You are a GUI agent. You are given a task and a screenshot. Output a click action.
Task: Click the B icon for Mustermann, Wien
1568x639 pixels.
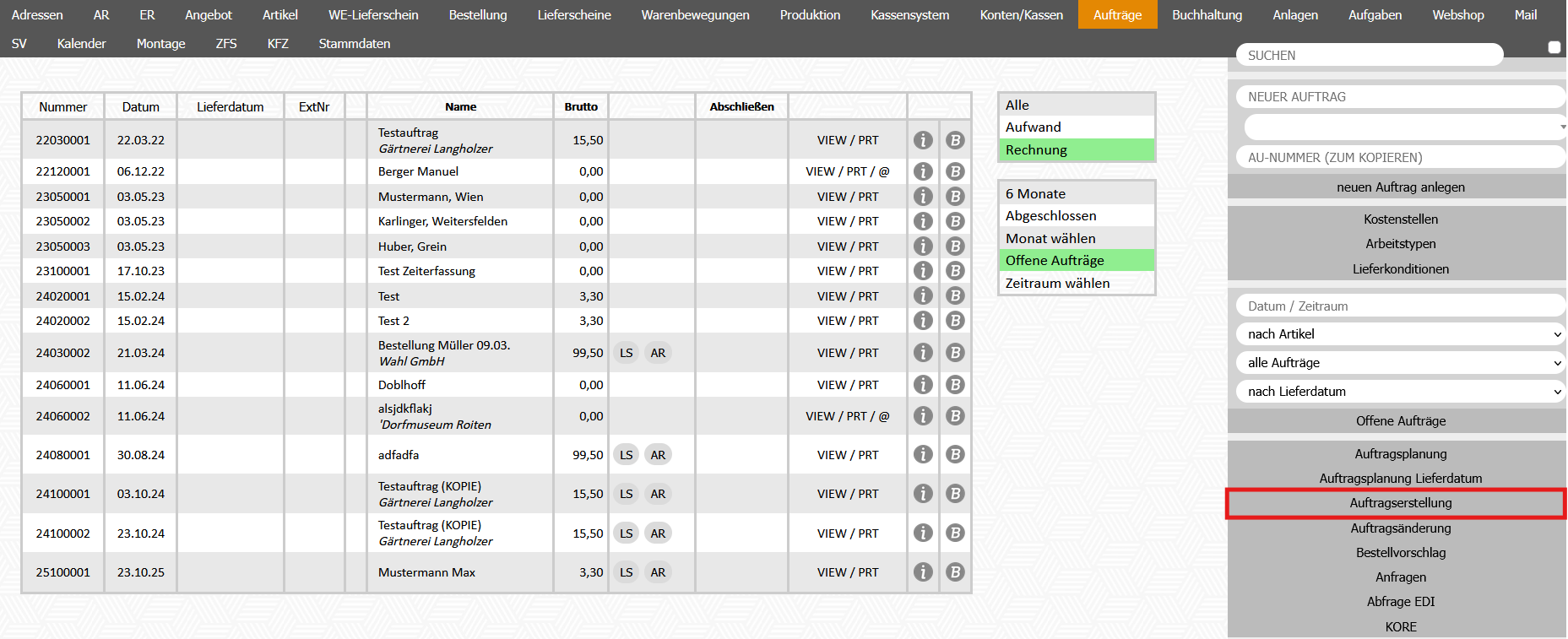[x=955, y=197]
